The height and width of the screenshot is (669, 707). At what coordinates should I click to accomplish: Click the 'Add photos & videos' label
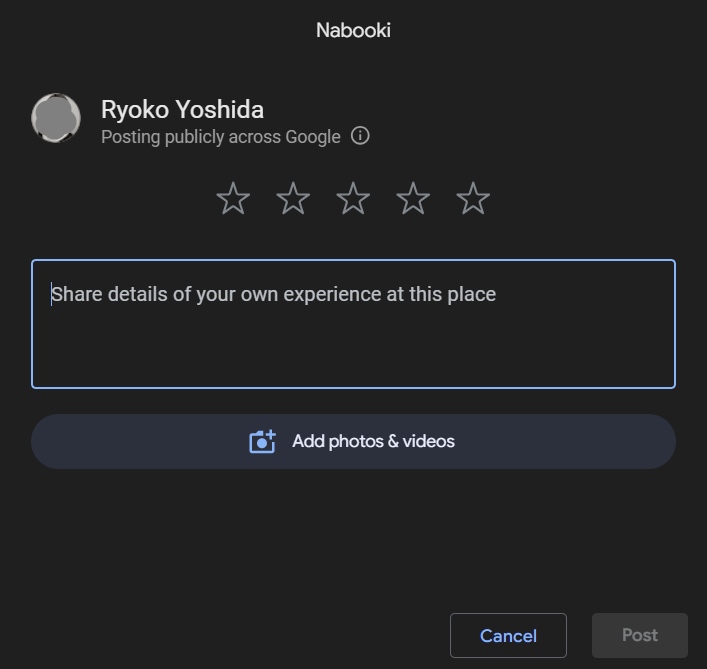[x=373, y=441]
